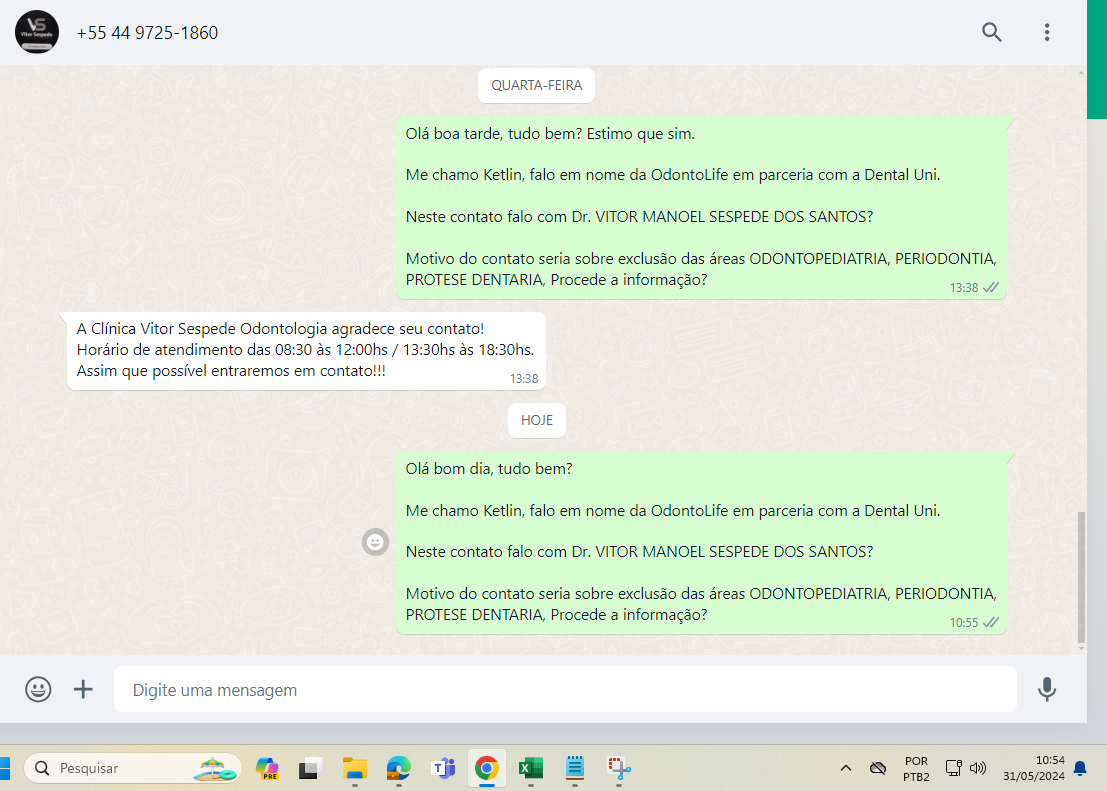The image size is (1107, 791).
Task: Click the Pesquisar taskbar search box
Action: (x=133, y=768)
